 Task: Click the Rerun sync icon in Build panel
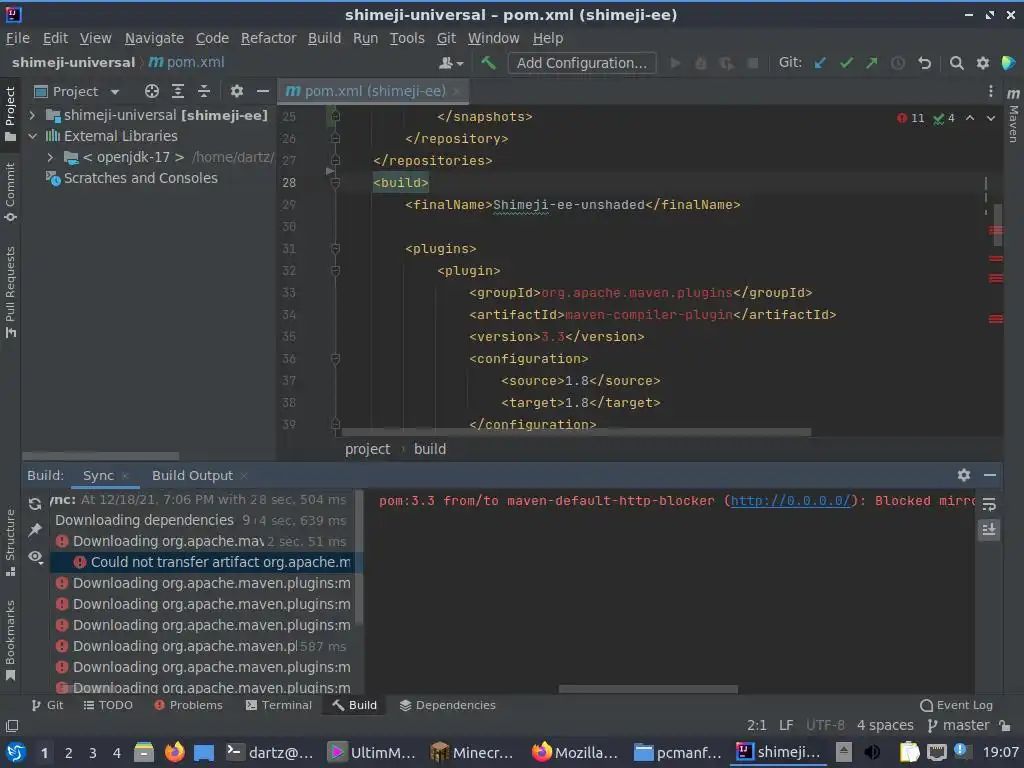click(35, 504)
